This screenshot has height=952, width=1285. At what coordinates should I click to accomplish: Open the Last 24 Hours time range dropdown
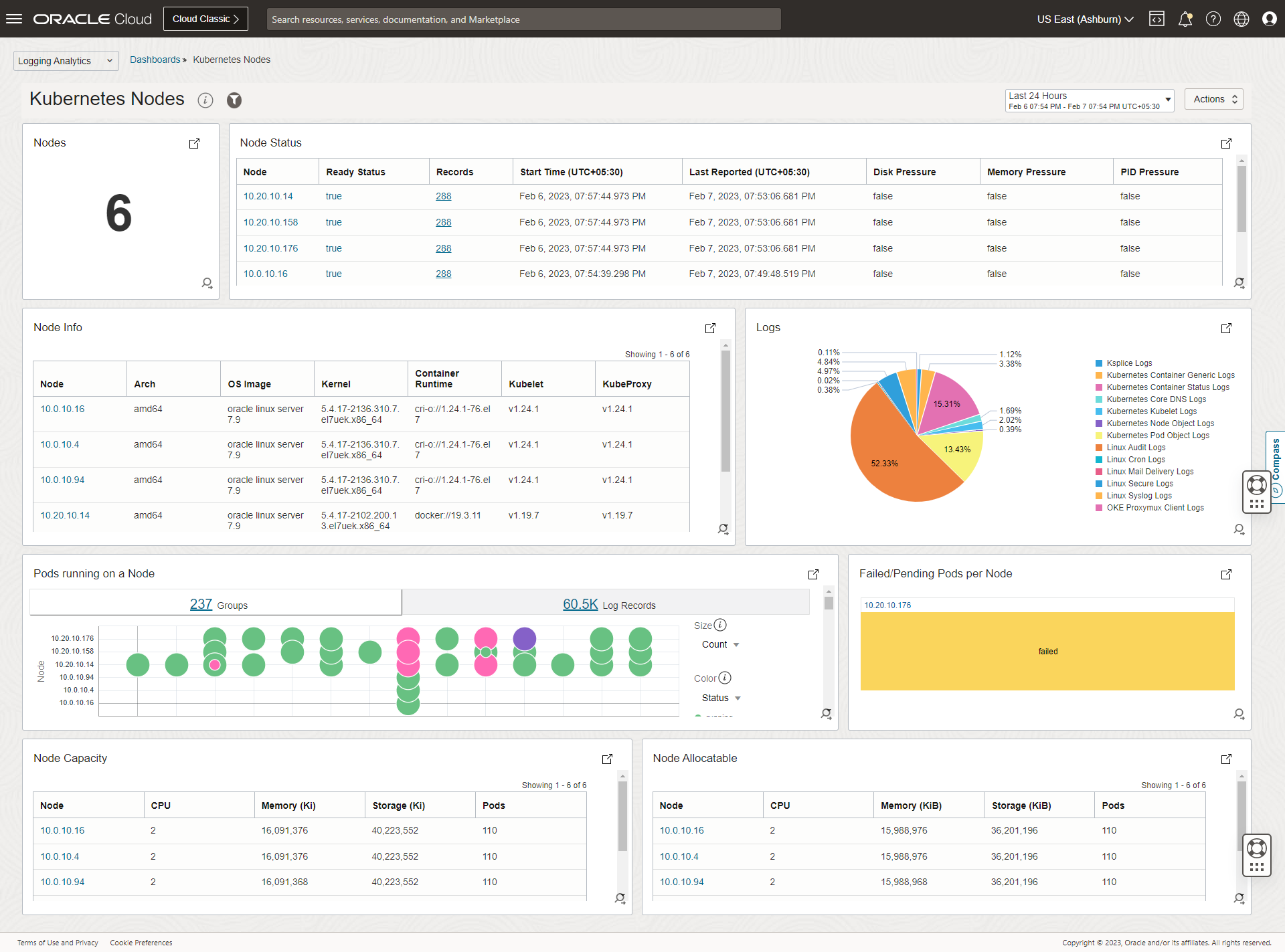click(x=1089, y=100)
